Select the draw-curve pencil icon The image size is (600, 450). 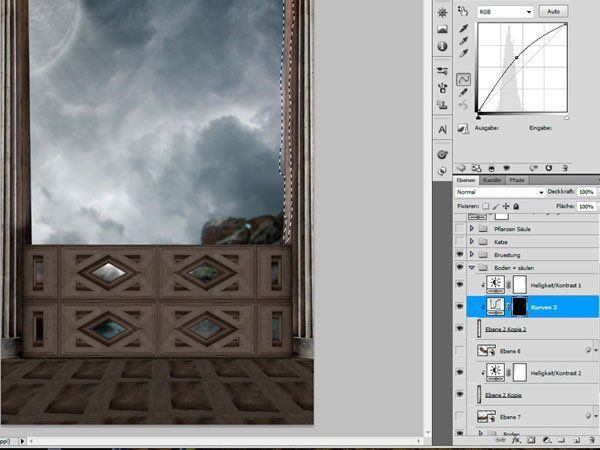[463, 92]
